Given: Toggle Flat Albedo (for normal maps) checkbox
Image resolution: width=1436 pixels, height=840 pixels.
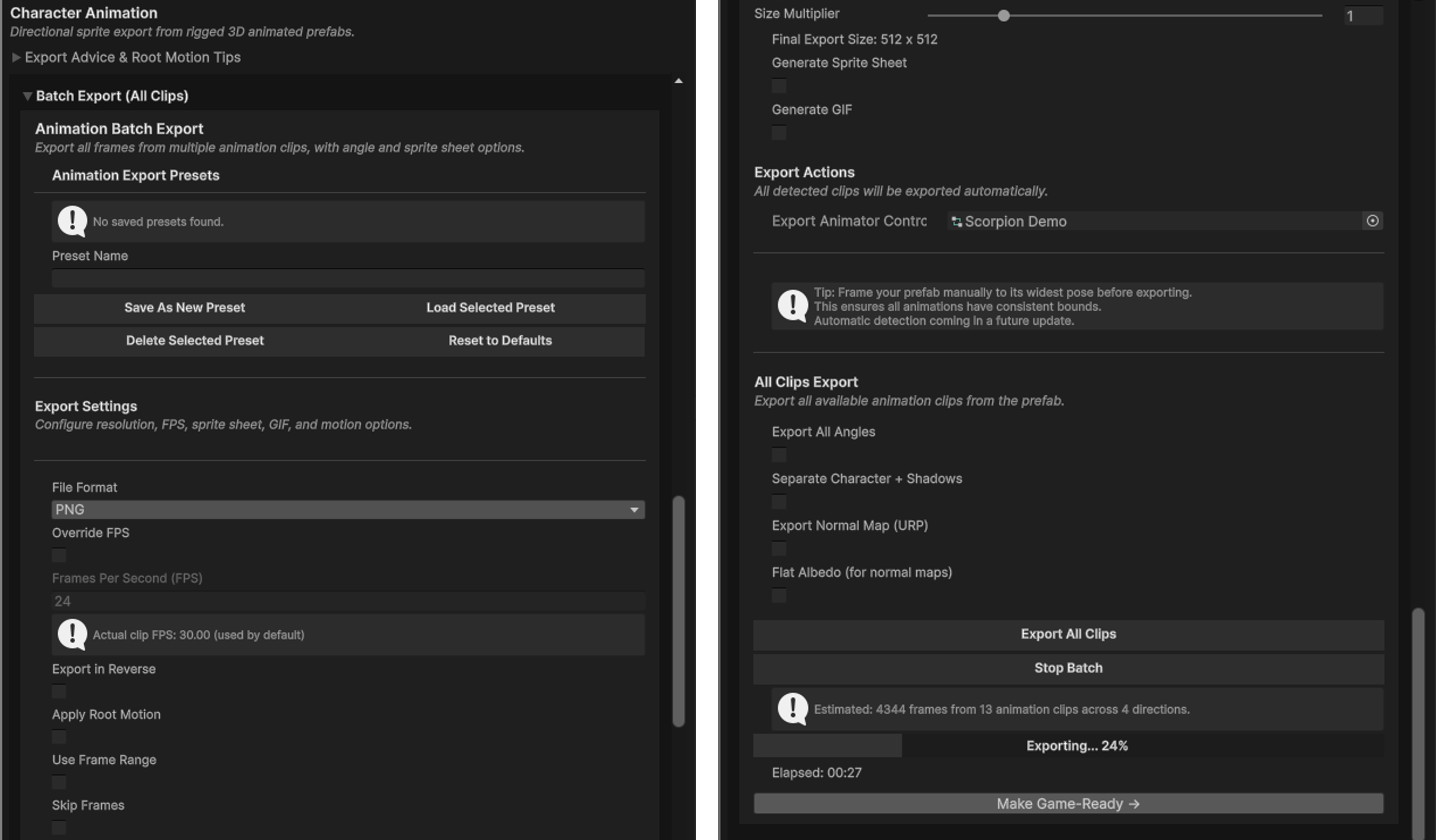Looking at the screenshot, I should tap(779, 596).
